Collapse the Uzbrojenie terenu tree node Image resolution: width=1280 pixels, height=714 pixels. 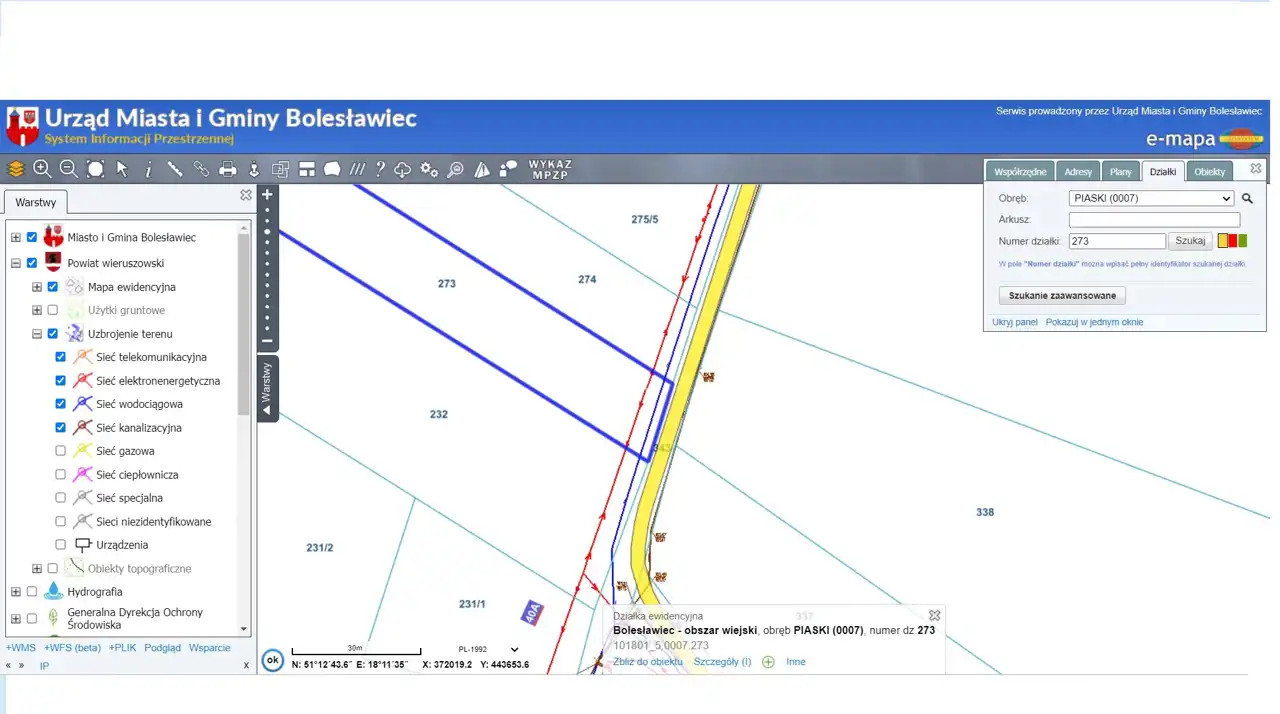(37, 334)
